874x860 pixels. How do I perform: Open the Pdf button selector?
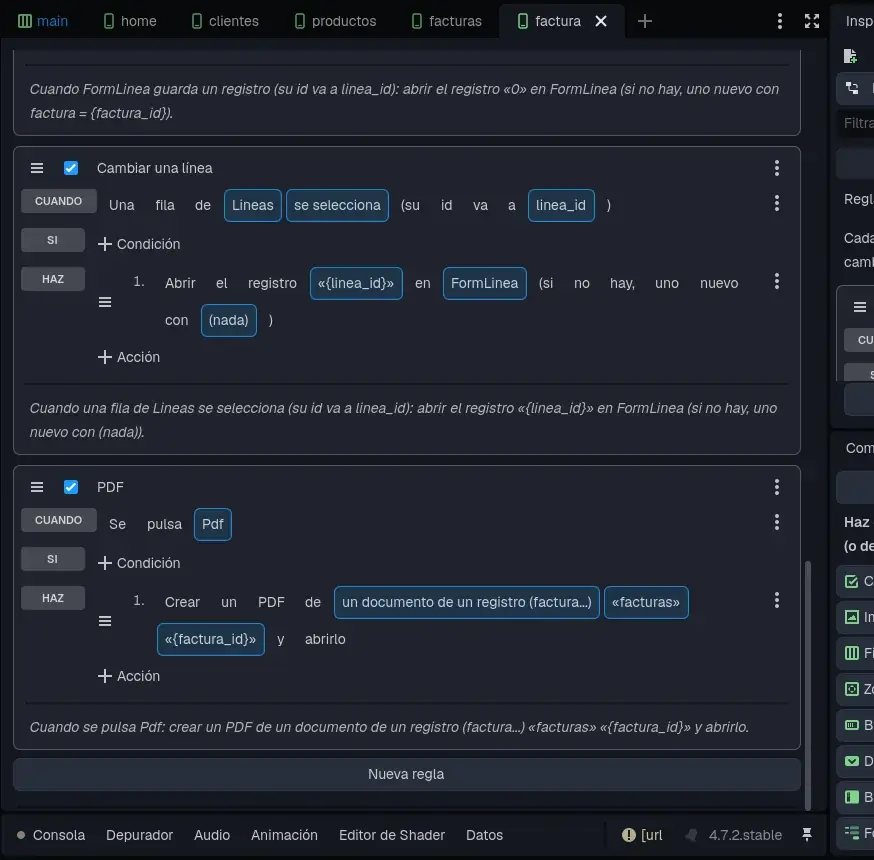(212, 524)
